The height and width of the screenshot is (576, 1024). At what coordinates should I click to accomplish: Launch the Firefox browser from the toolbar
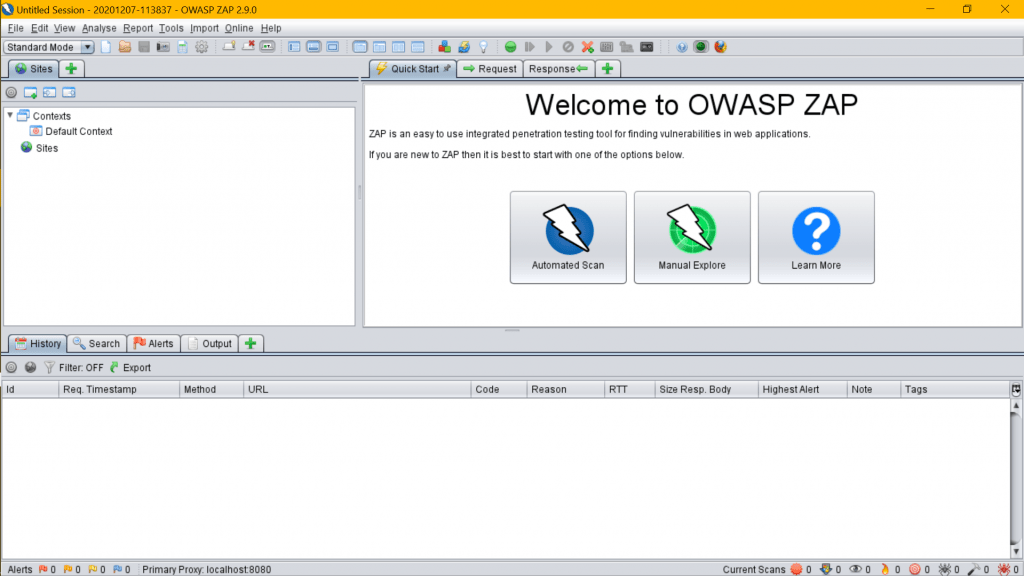click(720, 47)
